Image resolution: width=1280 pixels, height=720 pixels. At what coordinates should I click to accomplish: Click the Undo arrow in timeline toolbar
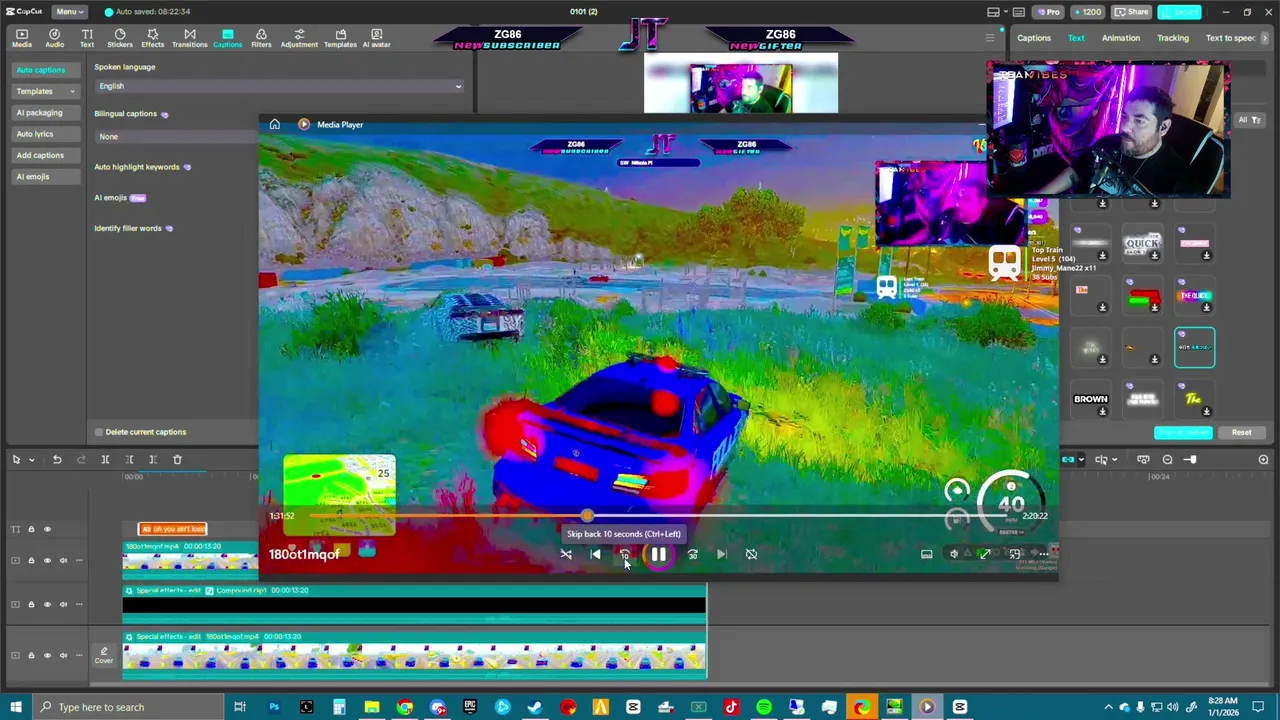(x=57, y=460)
